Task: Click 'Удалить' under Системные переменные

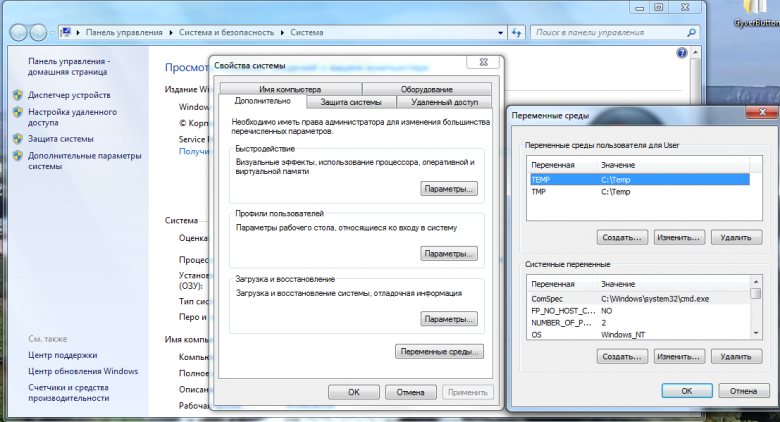Action: (x=736, y=356)
